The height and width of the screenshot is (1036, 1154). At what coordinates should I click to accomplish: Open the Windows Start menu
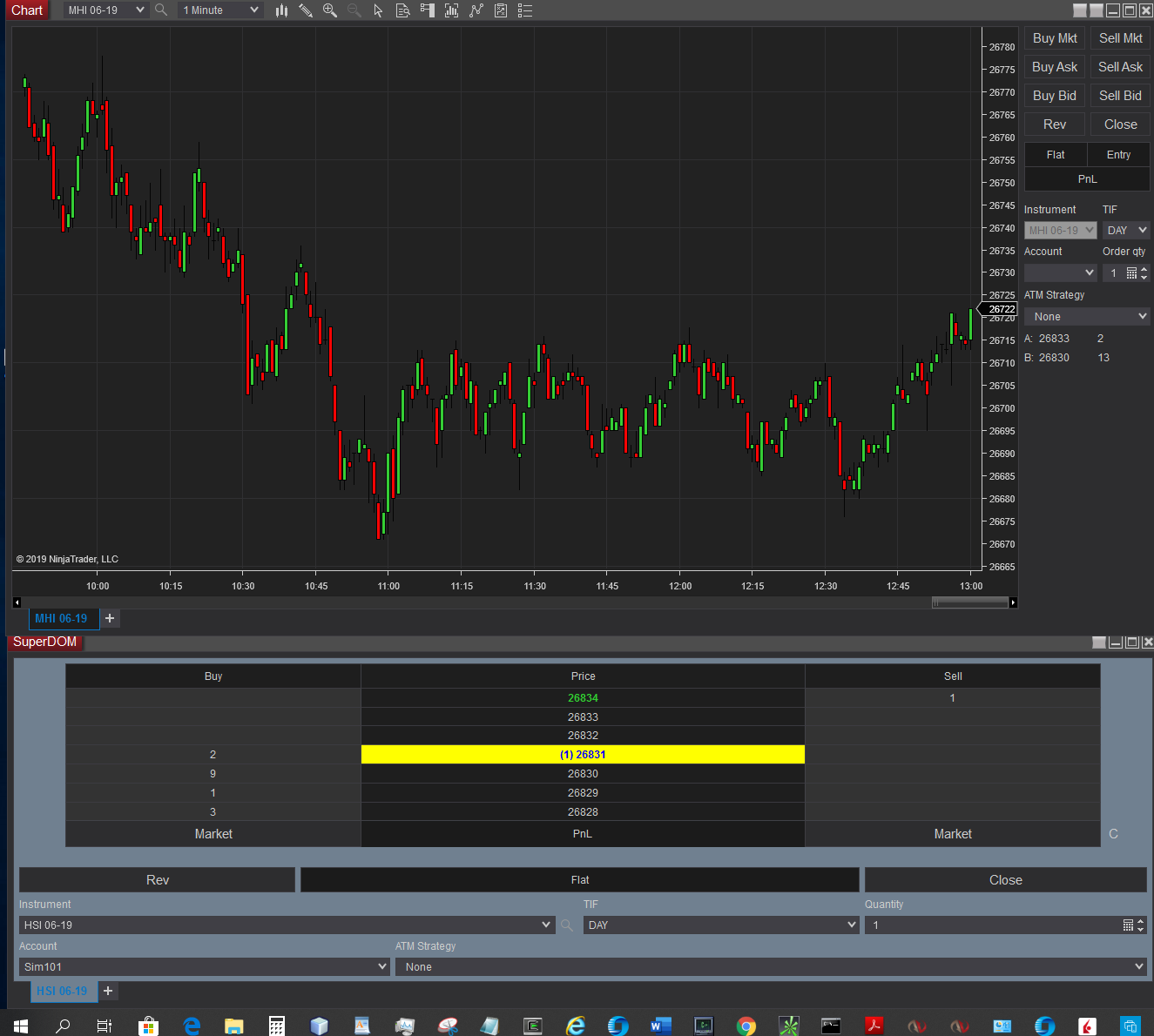click(x=21, y=1026)
